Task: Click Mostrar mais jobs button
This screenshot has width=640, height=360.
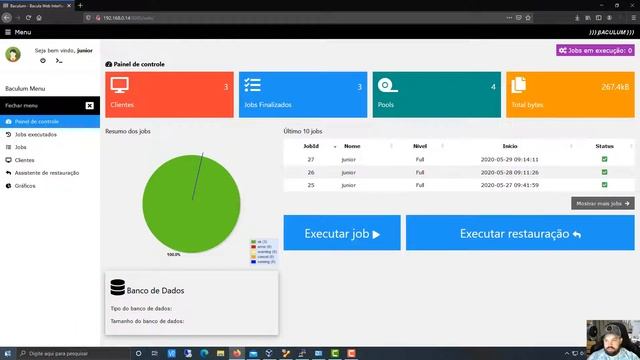Action: [602, 203]
